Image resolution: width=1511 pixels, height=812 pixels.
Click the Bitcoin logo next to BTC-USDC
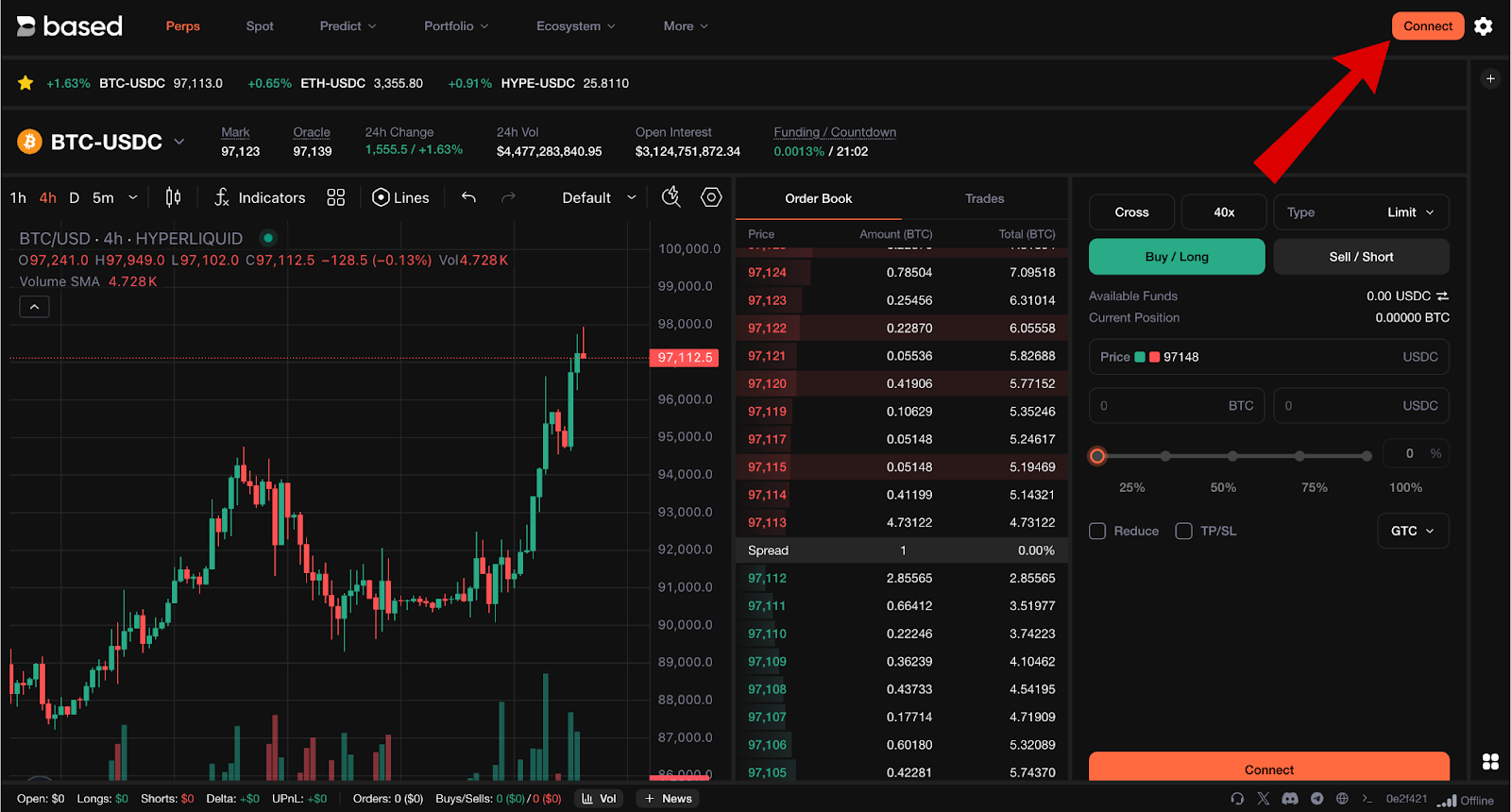30,142
